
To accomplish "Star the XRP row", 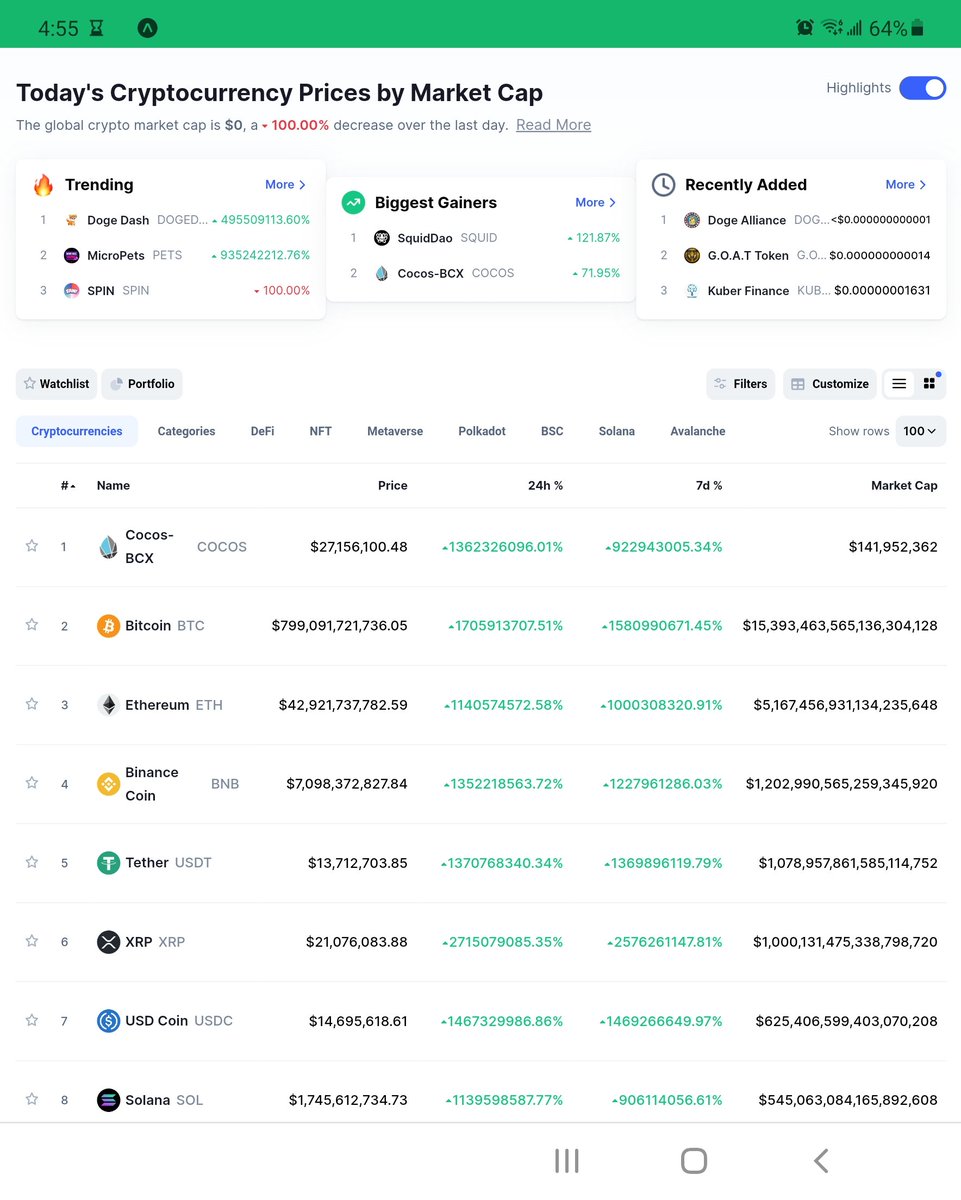I will pos(32,941).
